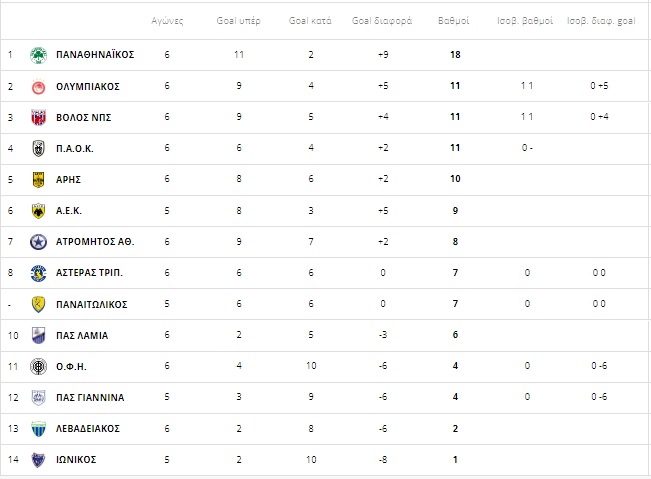Open the ΠΑΝΑΘΗΝΑΪΚΟΣ team name link

(95, 55)
